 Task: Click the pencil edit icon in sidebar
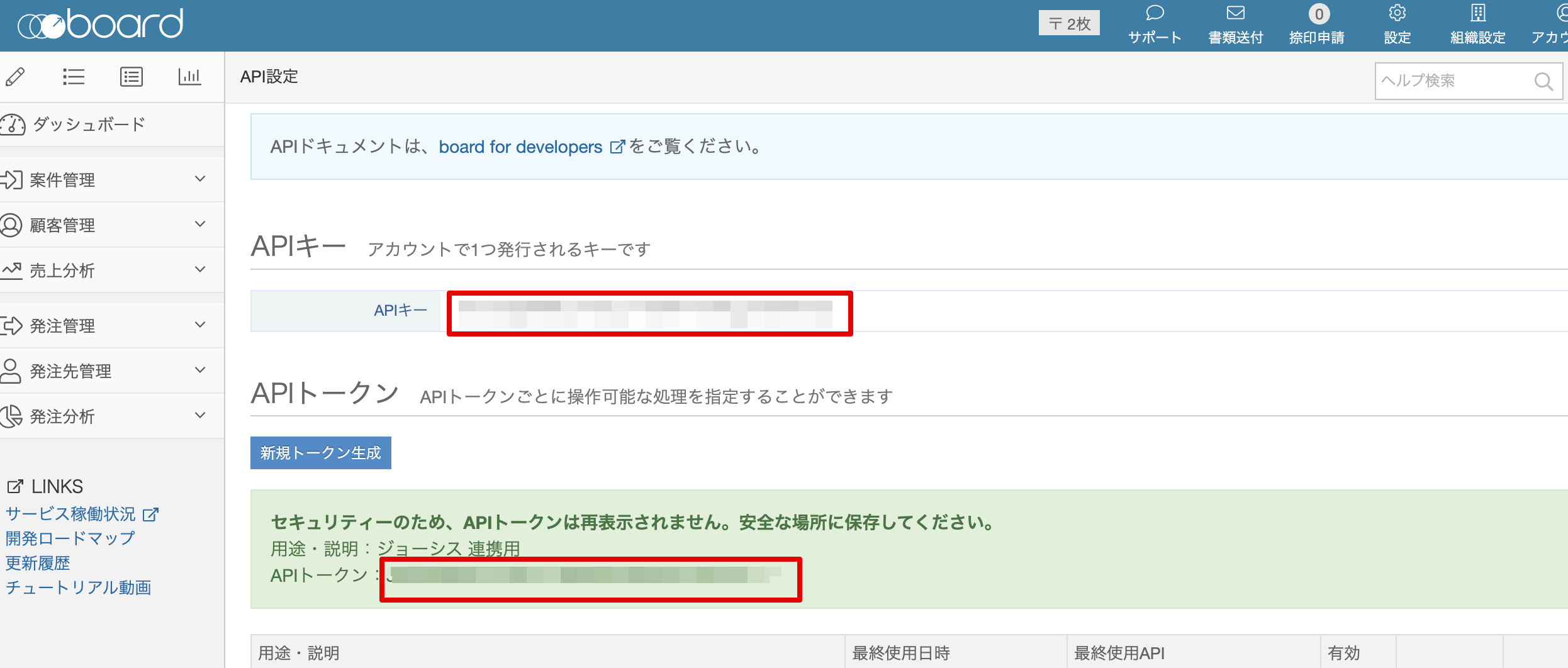point(15,77)
